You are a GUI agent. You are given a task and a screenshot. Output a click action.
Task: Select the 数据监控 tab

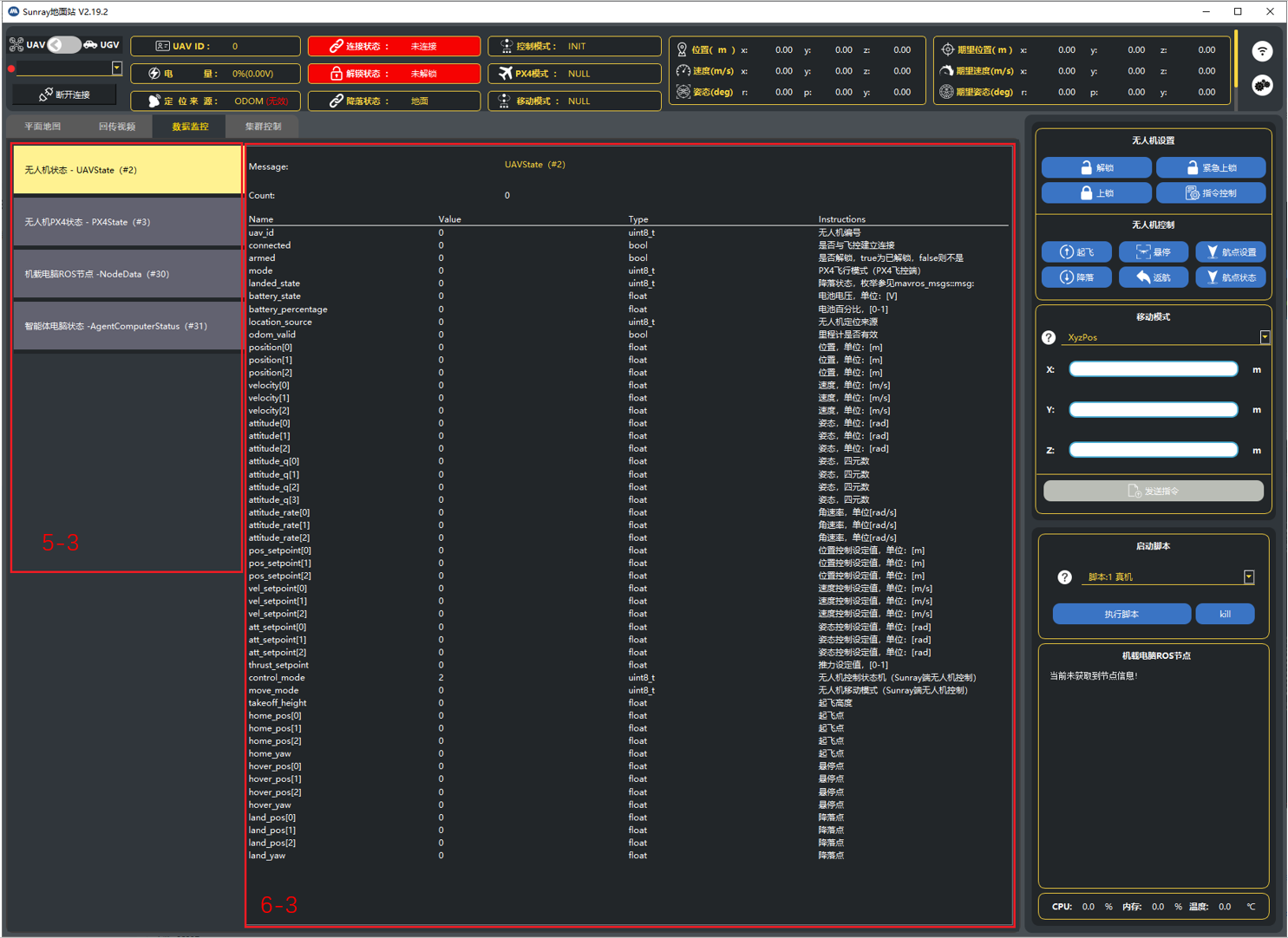coord(190,127)
